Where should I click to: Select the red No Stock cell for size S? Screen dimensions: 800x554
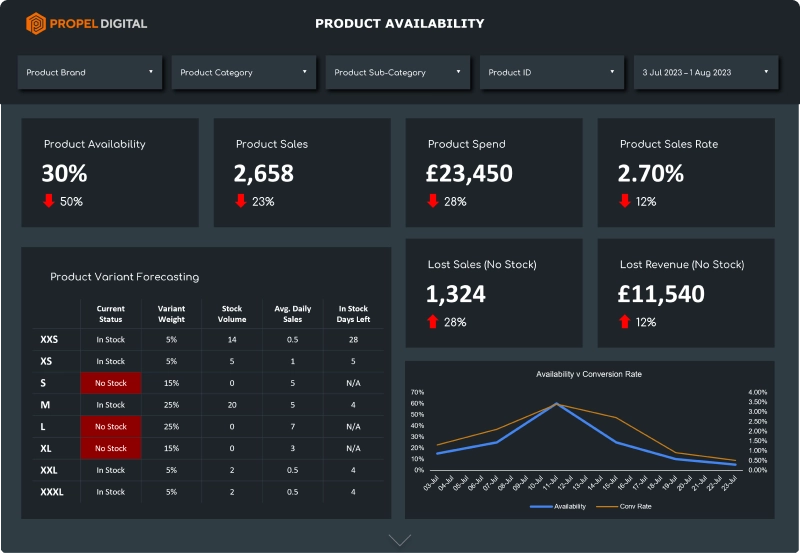pyautogui.click(x=111, y=383)
